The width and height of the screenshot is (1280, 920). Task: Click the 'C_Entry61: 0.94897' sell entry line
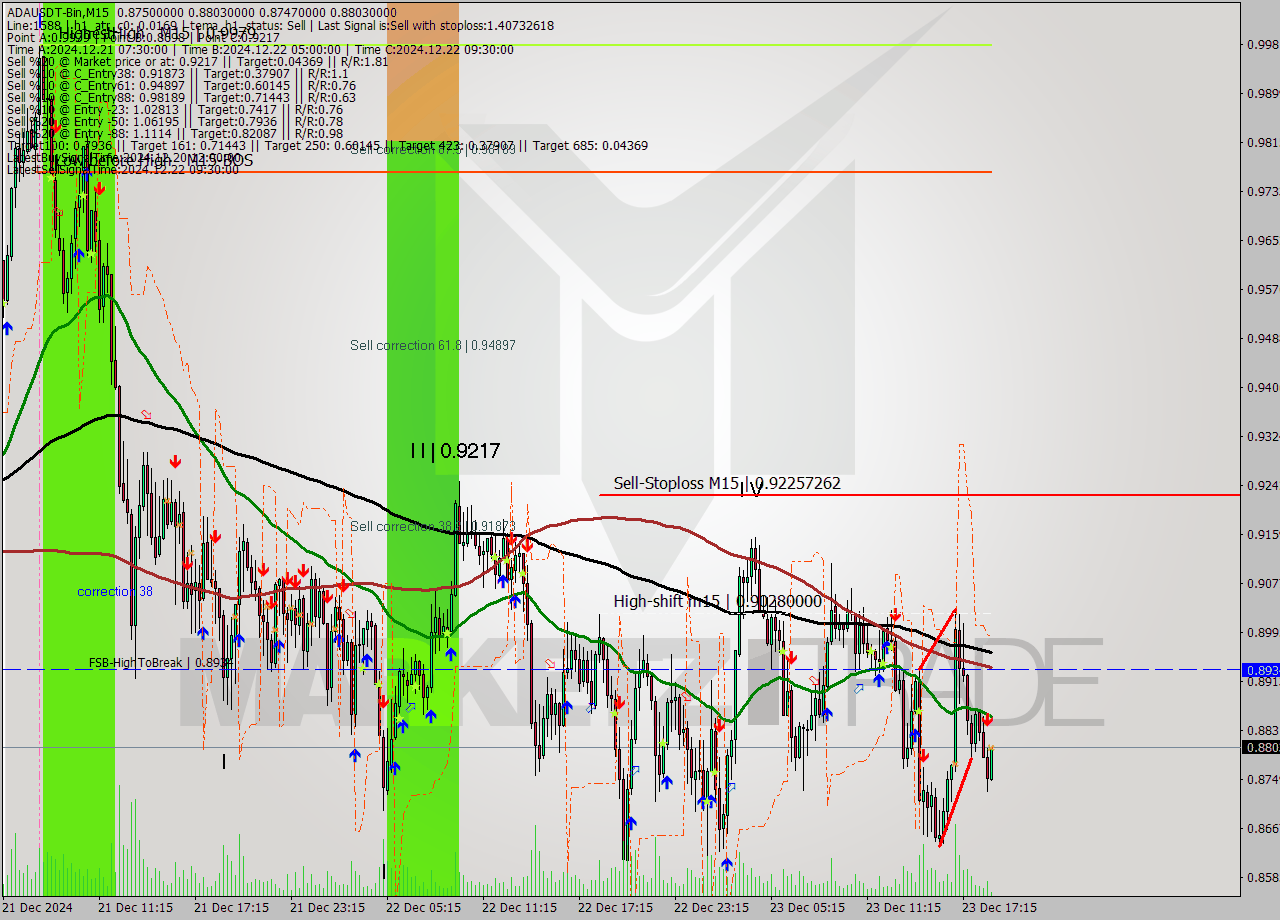click(181, 85)
